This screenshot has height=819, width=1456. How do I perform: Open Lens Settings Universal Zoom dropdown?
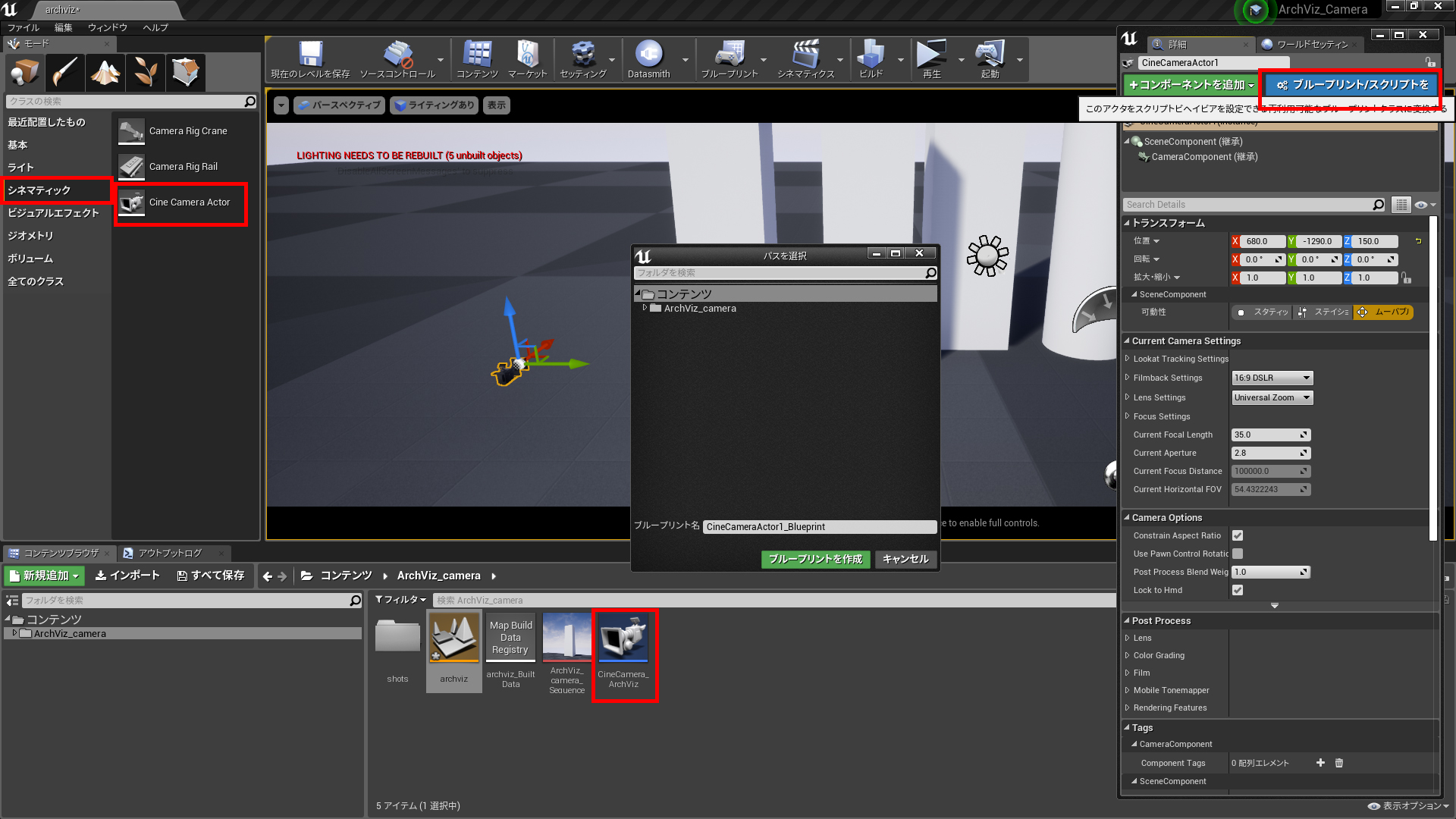(x=1272, y=397)
